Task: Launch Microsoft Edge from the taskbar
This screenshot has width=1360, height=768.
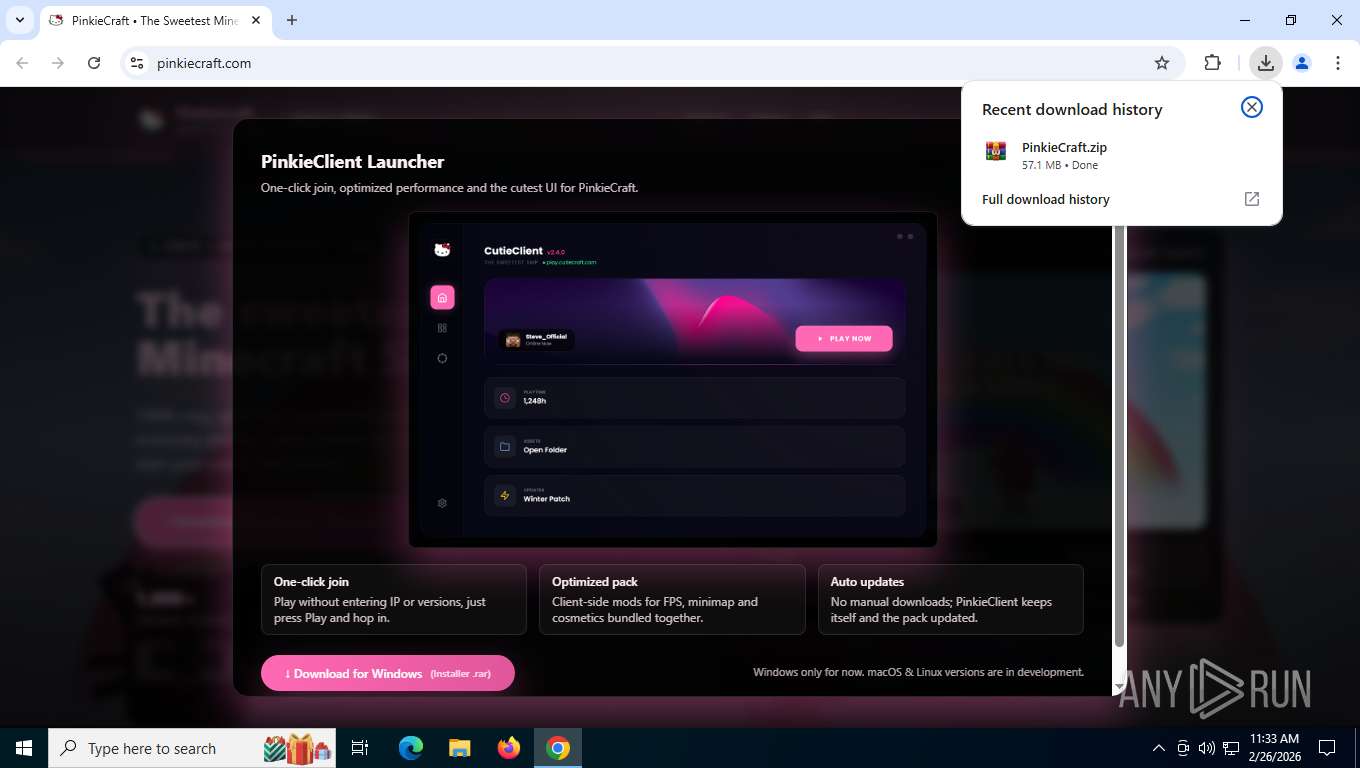Action: [411, 748]
